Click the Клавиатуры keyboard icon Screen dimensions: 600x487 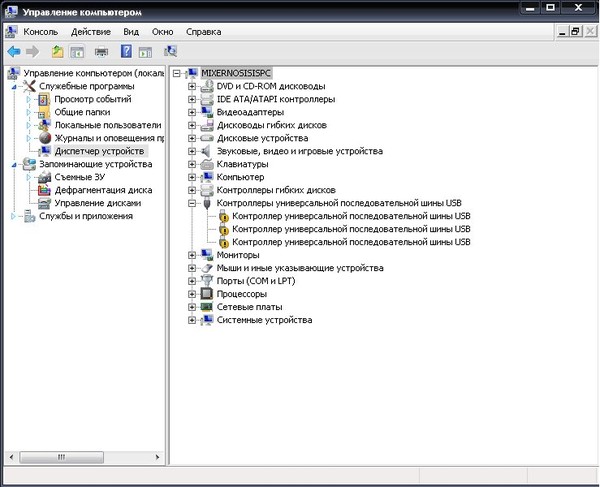pyautogui.click(x=207, y=164)
